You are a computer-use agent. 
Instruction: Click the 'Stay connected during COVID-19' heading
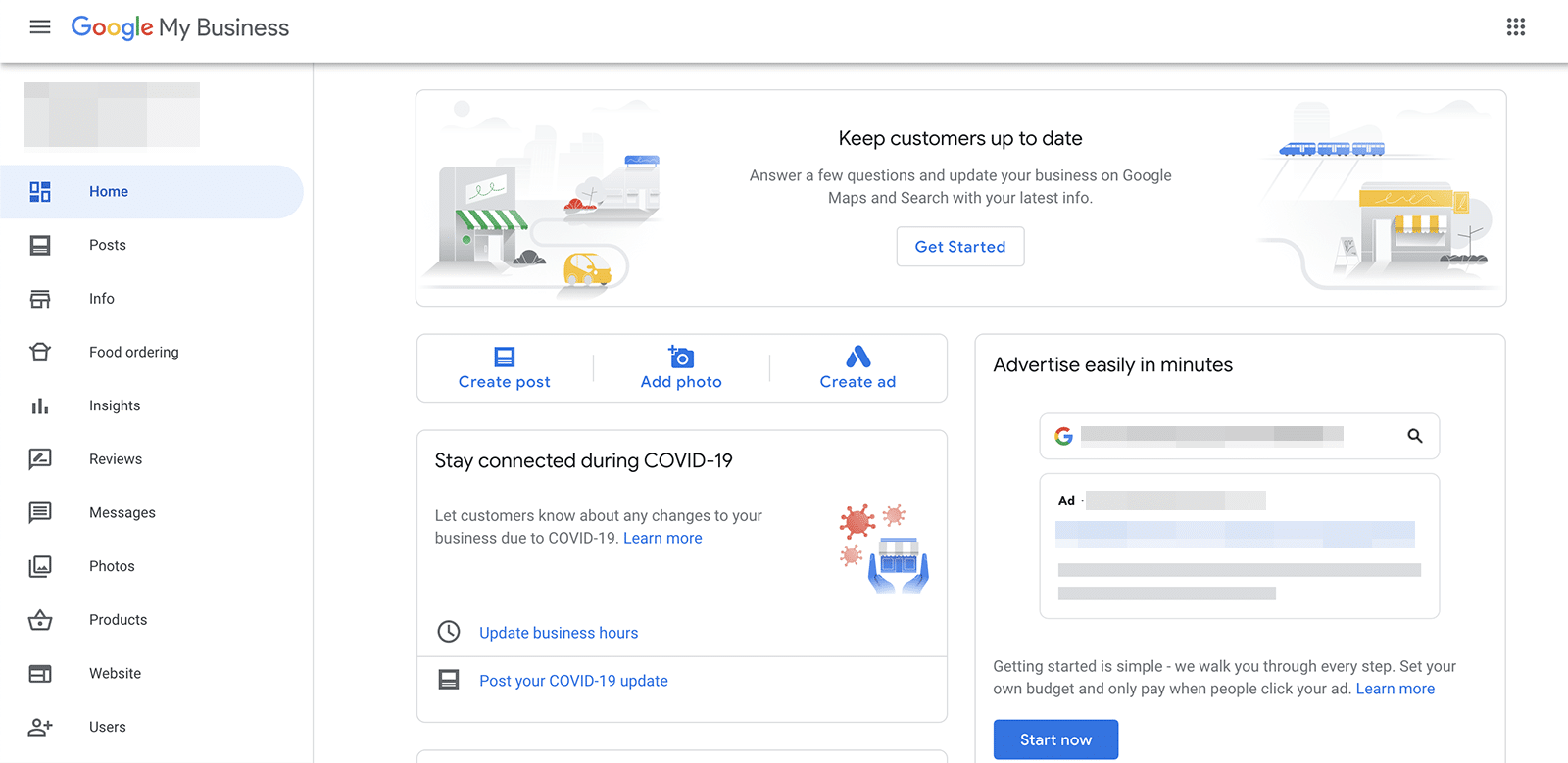tap(584, 460)
